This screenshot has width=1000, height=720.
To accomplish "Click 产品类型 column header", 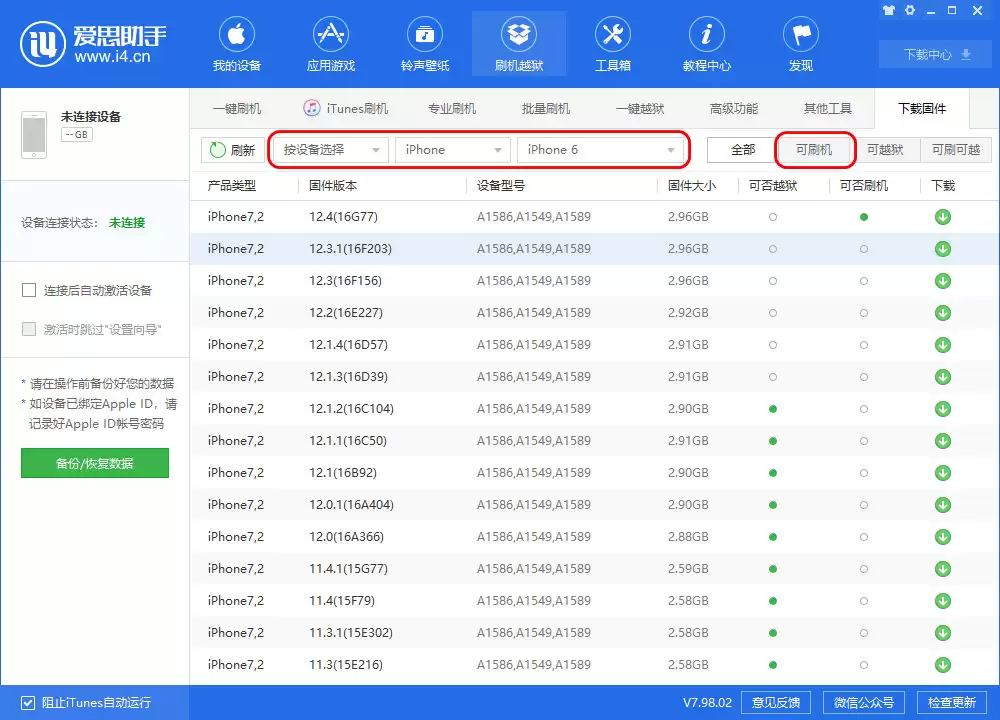I will coord(232,186).
